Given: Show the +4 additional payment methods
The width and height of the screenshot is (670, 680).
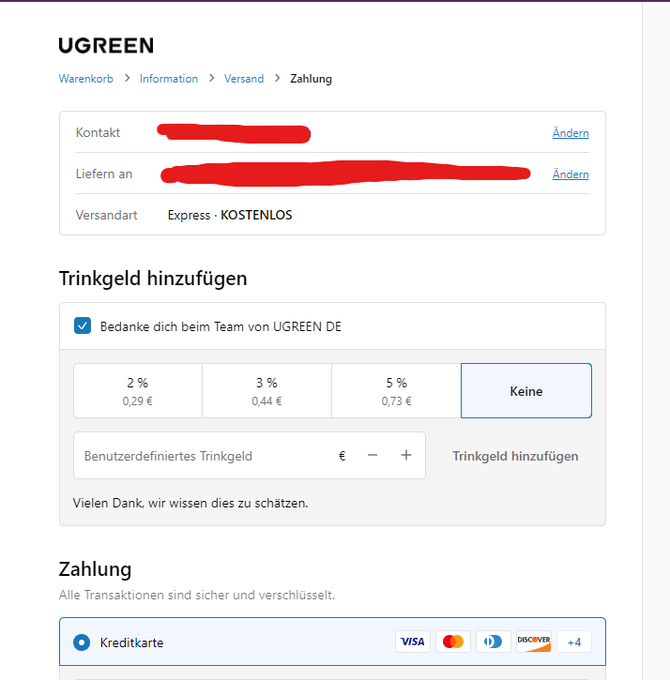Looking at the screenshot, I should [574, 642].
